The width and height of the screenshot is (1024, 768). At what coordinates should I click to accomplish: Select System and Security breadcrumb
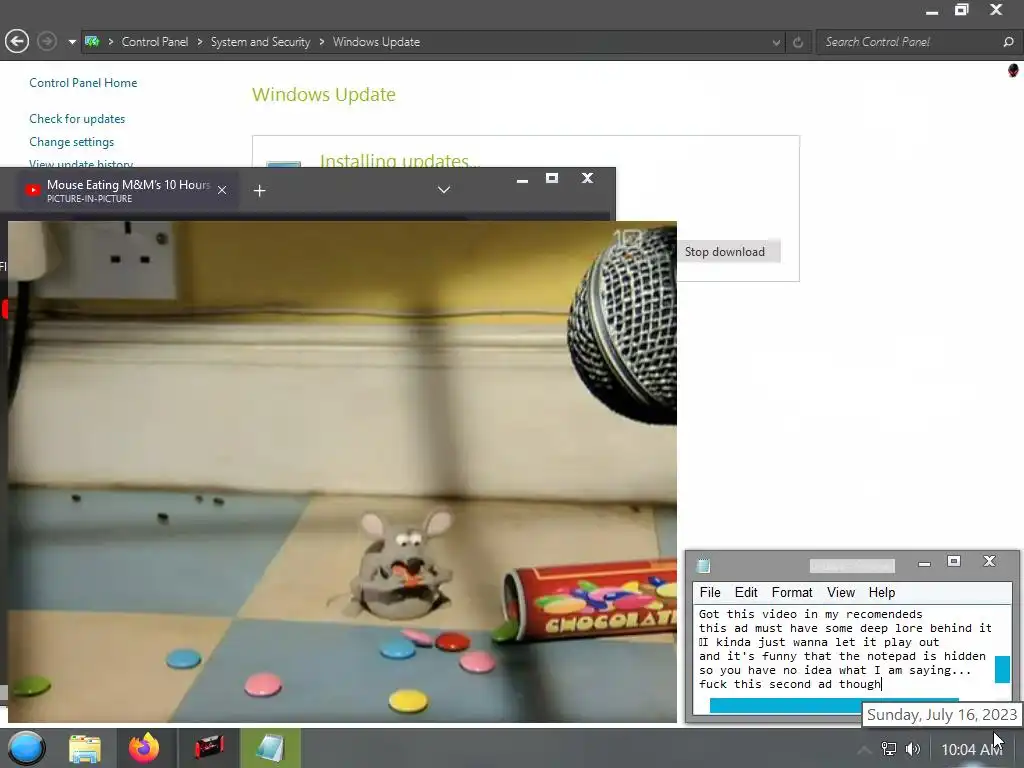coord(260,42)
